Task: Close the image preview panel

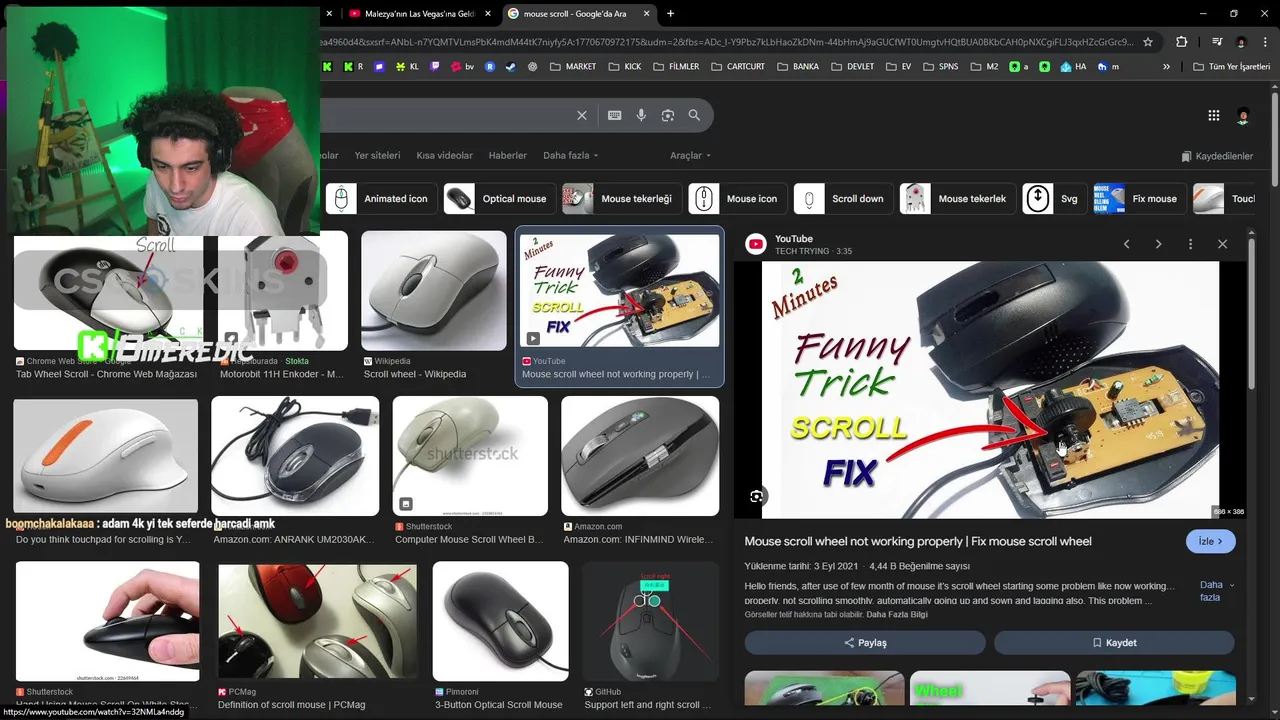Action: (x=1222, y=244)
